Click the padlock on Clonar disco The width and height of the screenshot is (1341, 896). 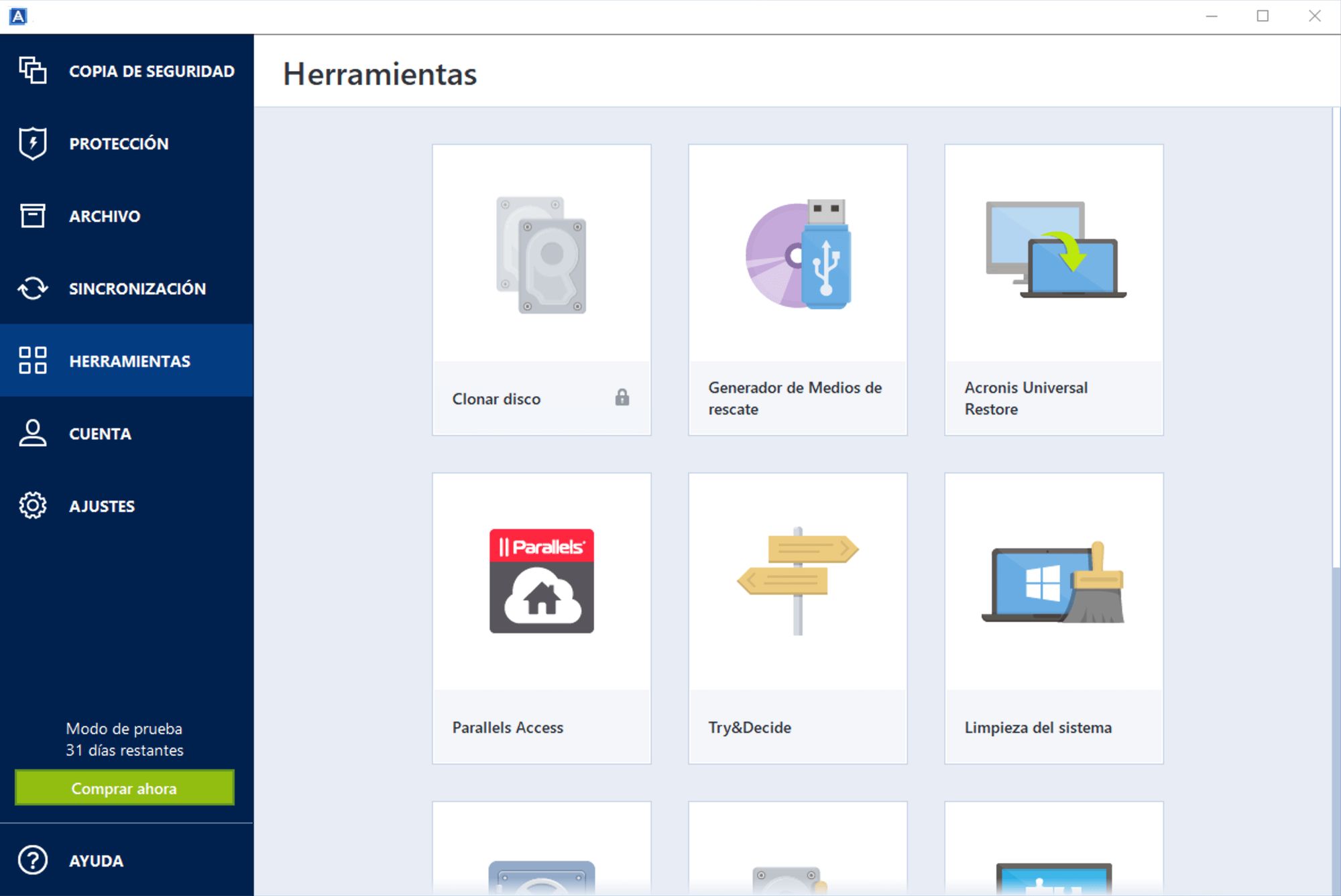622,398
